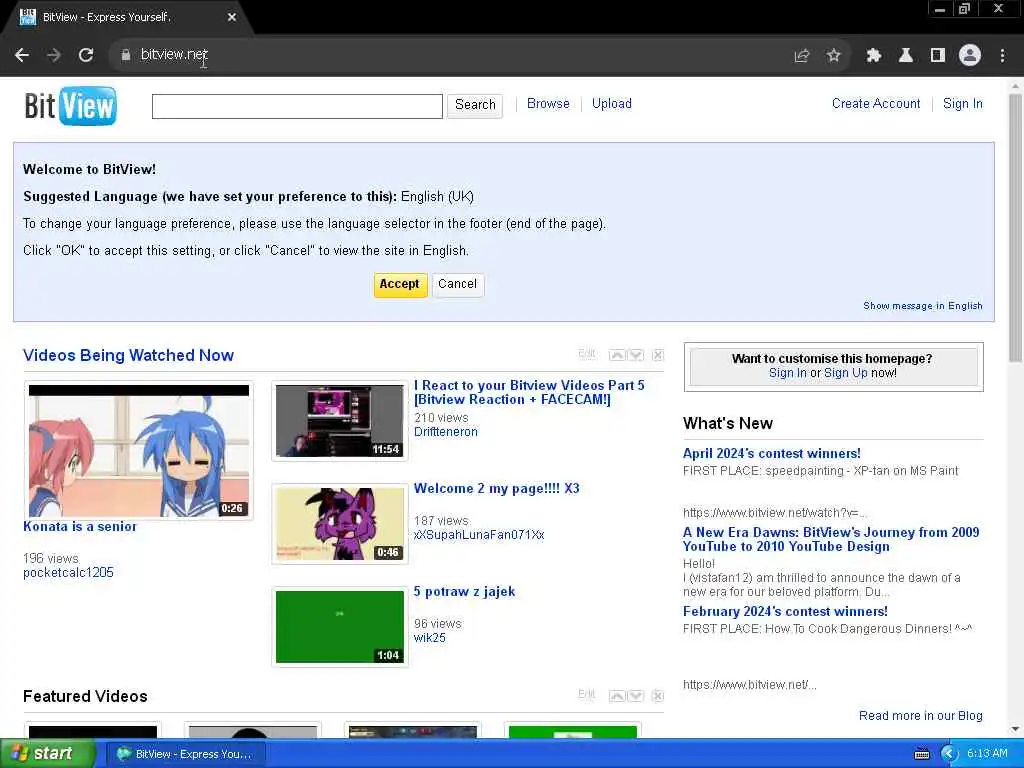Click the BitView logo
The image size is (1024, 768).
71,106
